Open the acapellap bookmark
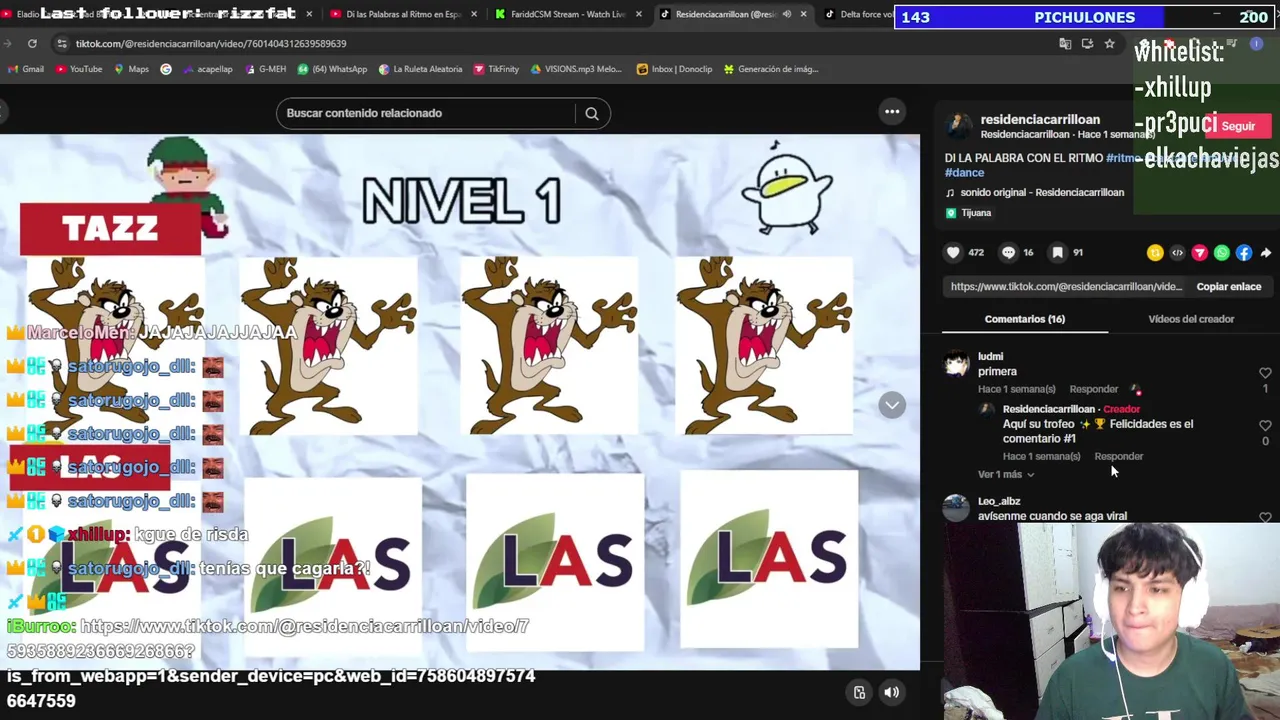The image size is (1280, 720). [x=208, y=69]
